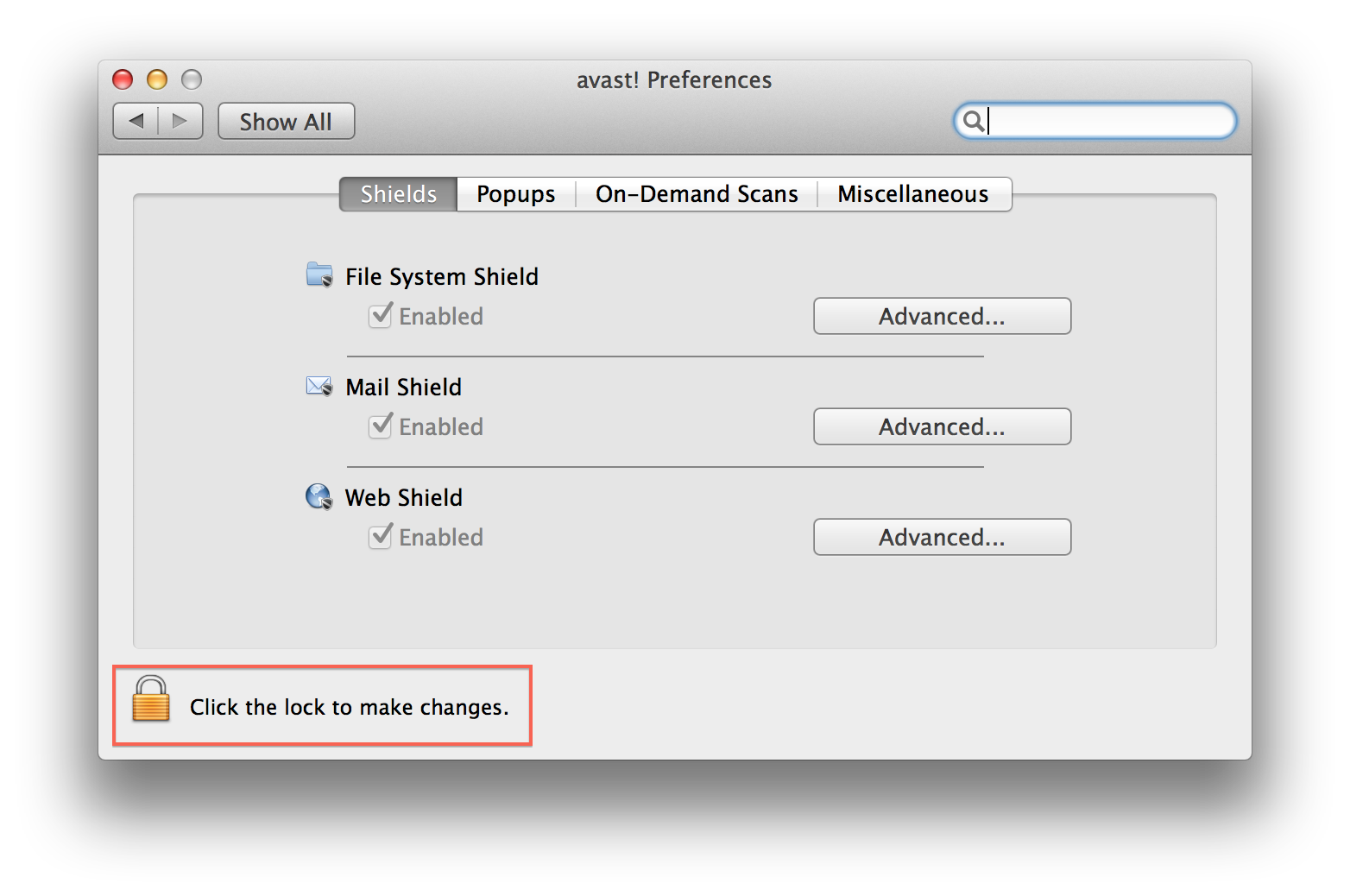Screen dimensions: 1350x896
Task: Click the Web Shield globe icon
Action: [318, 496]
